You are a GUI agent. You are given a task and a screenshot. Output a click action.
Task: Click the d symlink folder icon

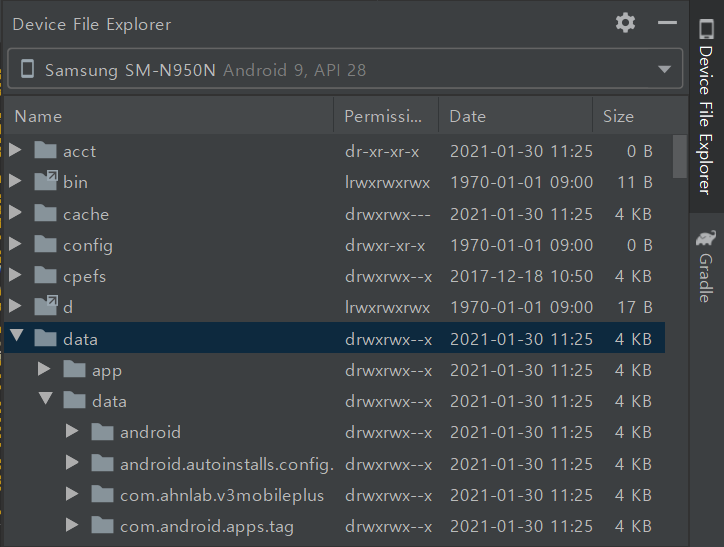tap(46, 306)
